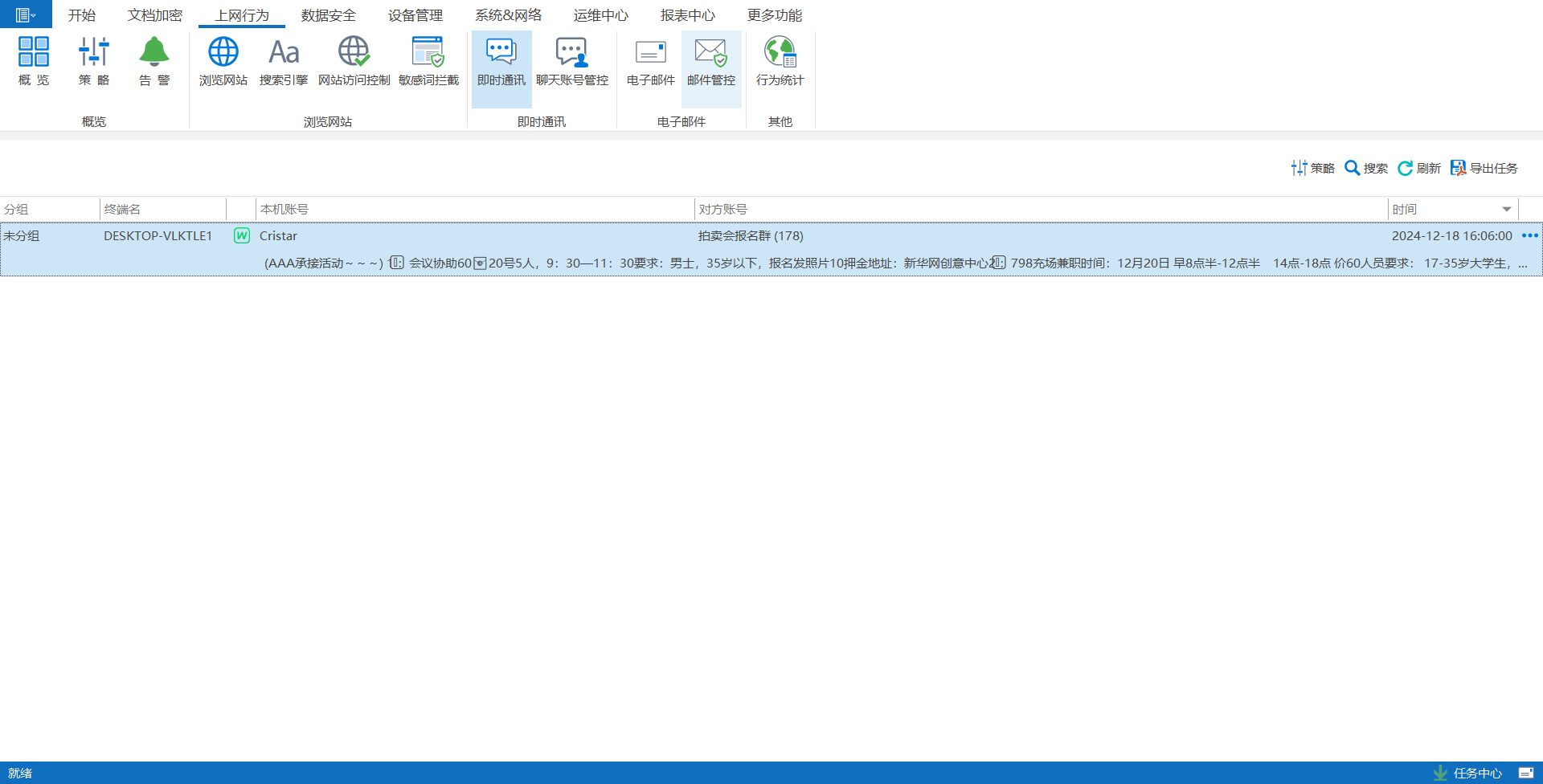Click the 导出任务 export button
This screenshot has height=784, width=1543.
1484,168
